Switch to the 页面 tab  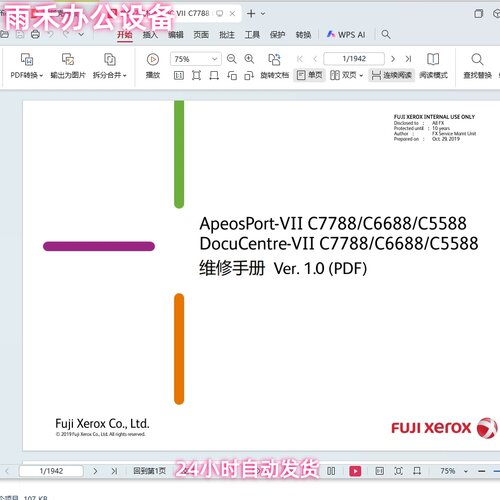point(201,35)
